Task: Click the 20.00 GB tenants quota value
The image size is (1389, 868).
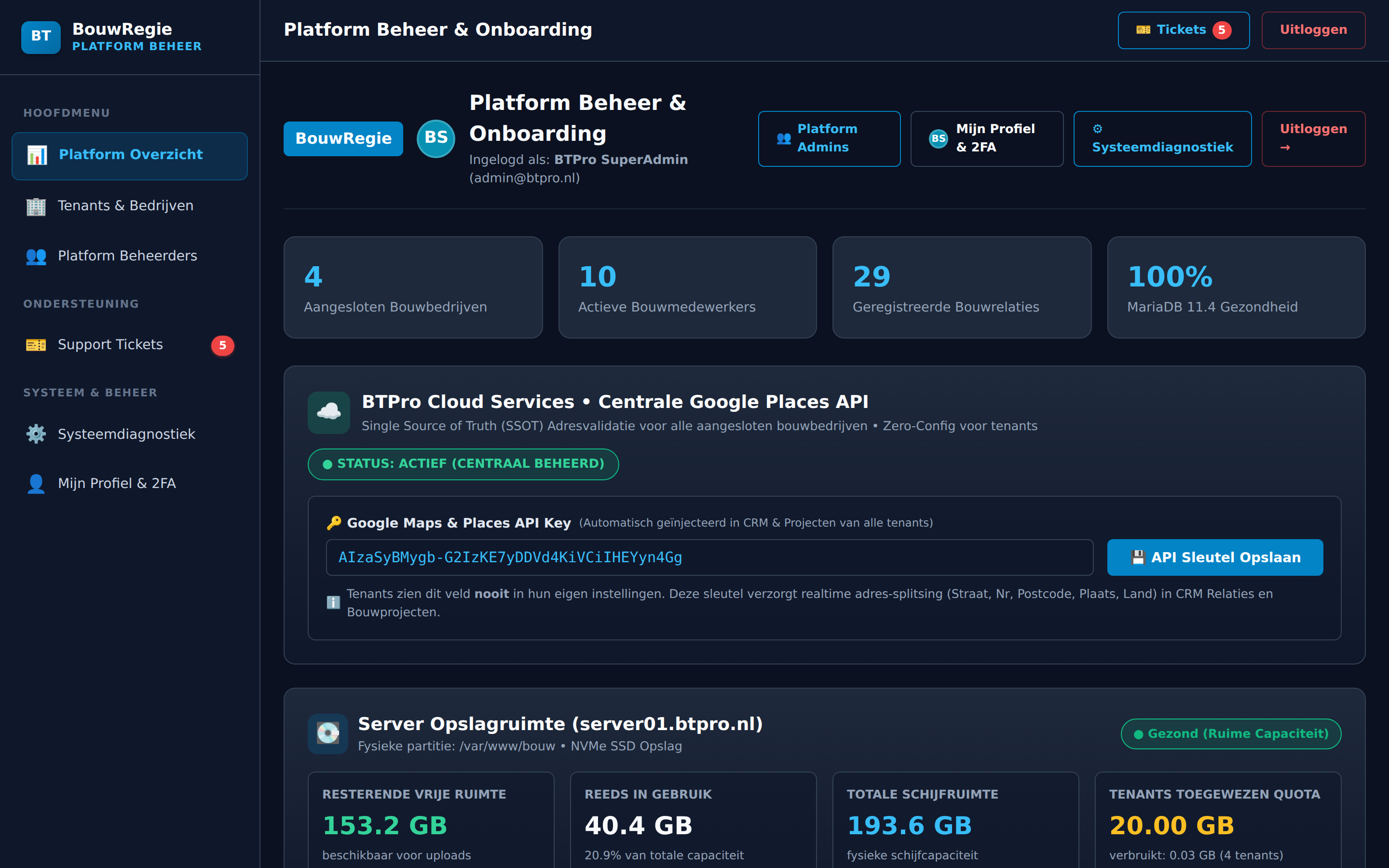Action: (x=1171, y=826)
